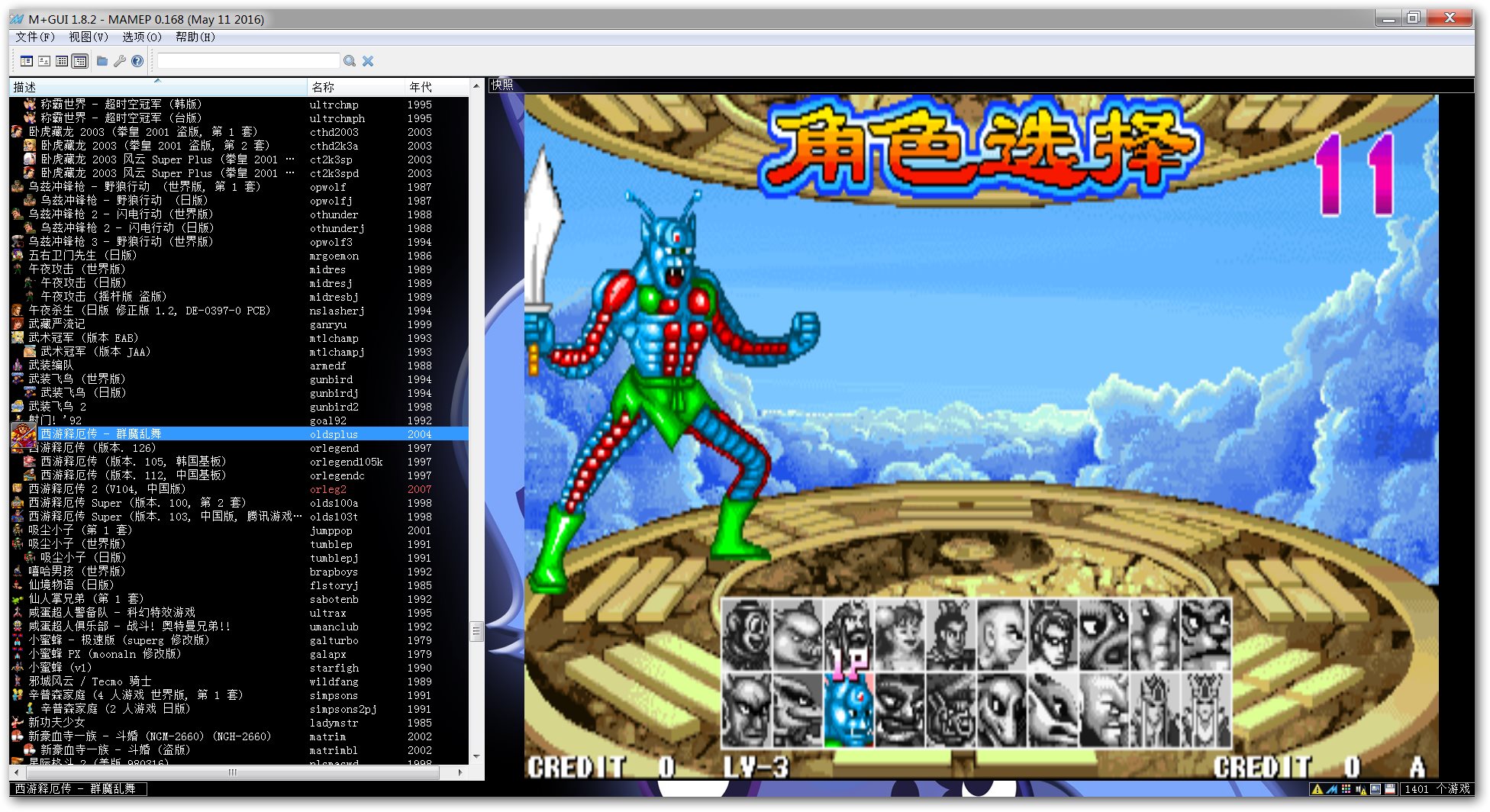Select the 五右卫门先生 (日版) row
Image resolution: width=1490 pixels, height=812 pixels.
click(x=239, y=256)
